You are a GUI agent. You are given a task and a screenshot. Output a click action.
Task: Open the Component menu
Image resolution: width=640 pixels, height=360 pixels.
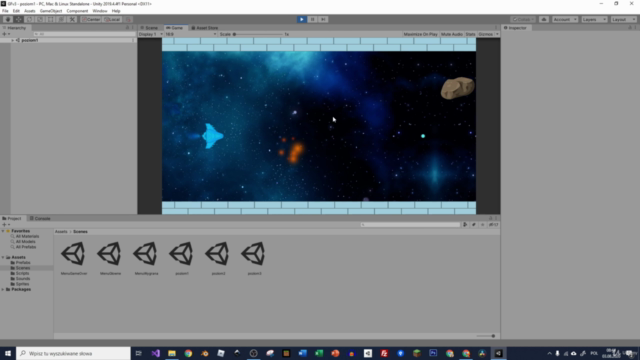point(77,11)
